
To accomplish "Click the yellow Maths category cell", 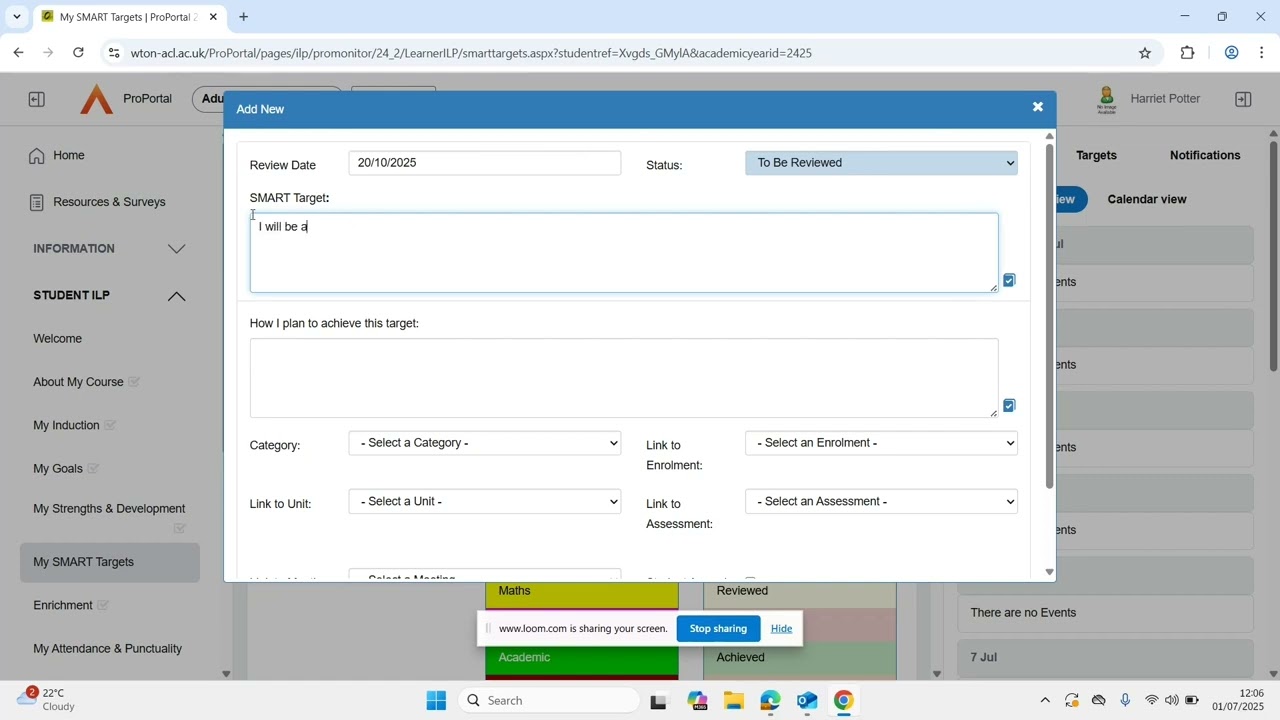I will click(x=582, y=594).
